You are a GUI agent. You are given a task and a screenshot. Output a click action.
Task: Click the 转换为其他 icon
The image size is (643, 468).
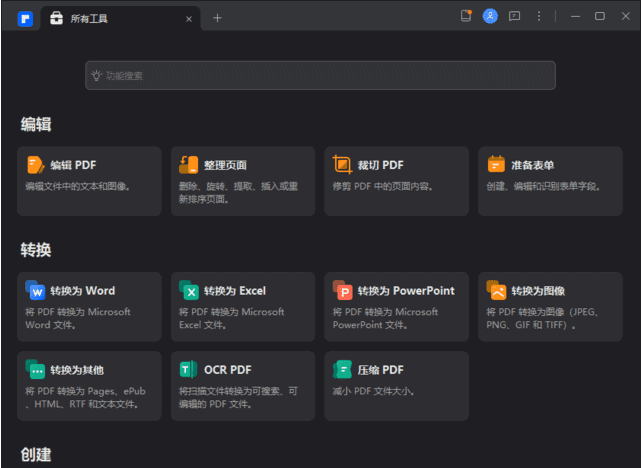coord(35,370)
